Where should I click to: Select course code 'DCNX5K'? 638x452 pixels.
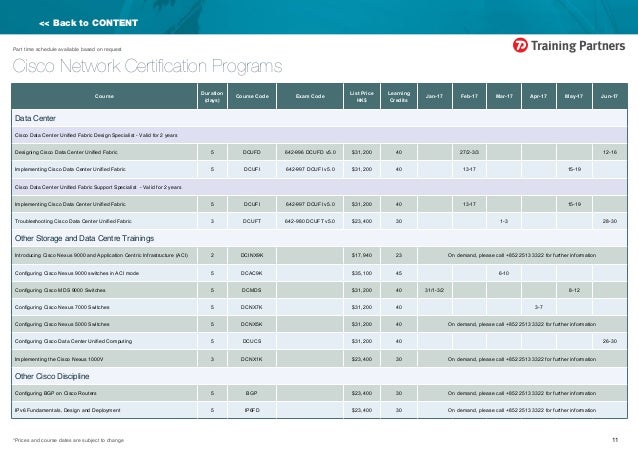point(252,324)
